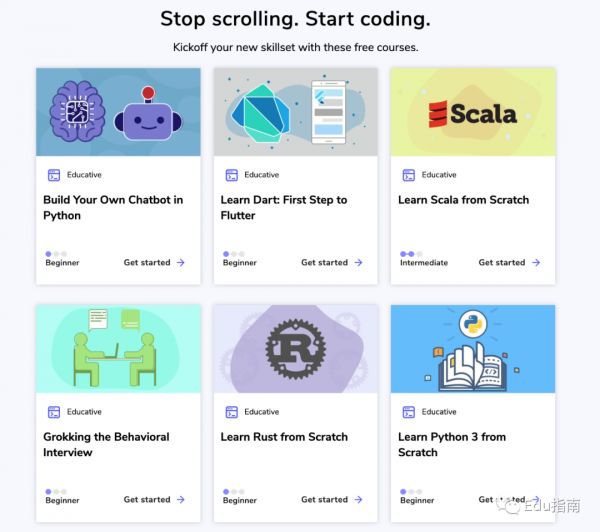
Task: Click arrow icon on Chatbot course card
Action: [181, 263]
